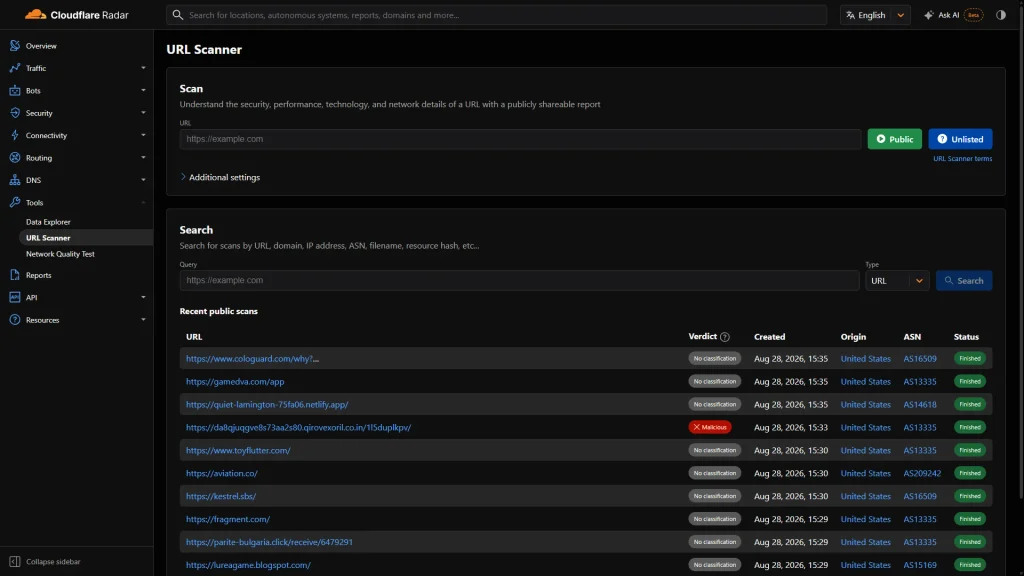Open Data Explorer in sidebar
Image resolution: width=1024 pixels, height=576 pixels.
click(48, 222)
